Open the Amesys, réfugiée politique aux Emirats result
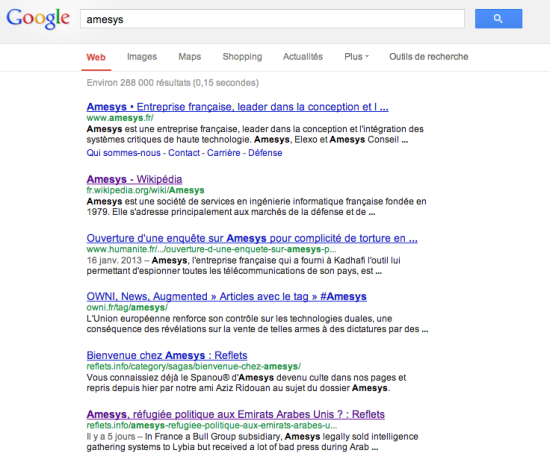Viewport: 550px width, 462px height. pyautogui.click(x=236, y=414)
